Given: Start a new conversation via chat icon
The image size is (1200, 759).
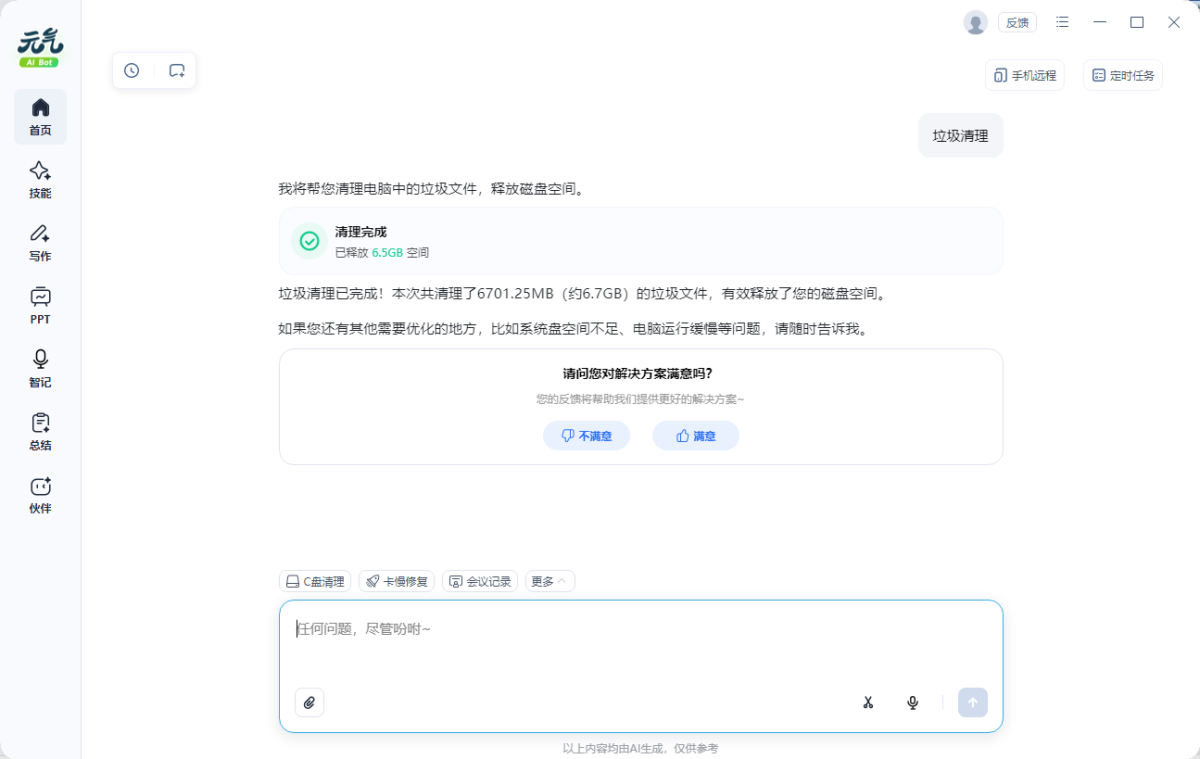Looking at the screenshot, I should click(178, 70).
